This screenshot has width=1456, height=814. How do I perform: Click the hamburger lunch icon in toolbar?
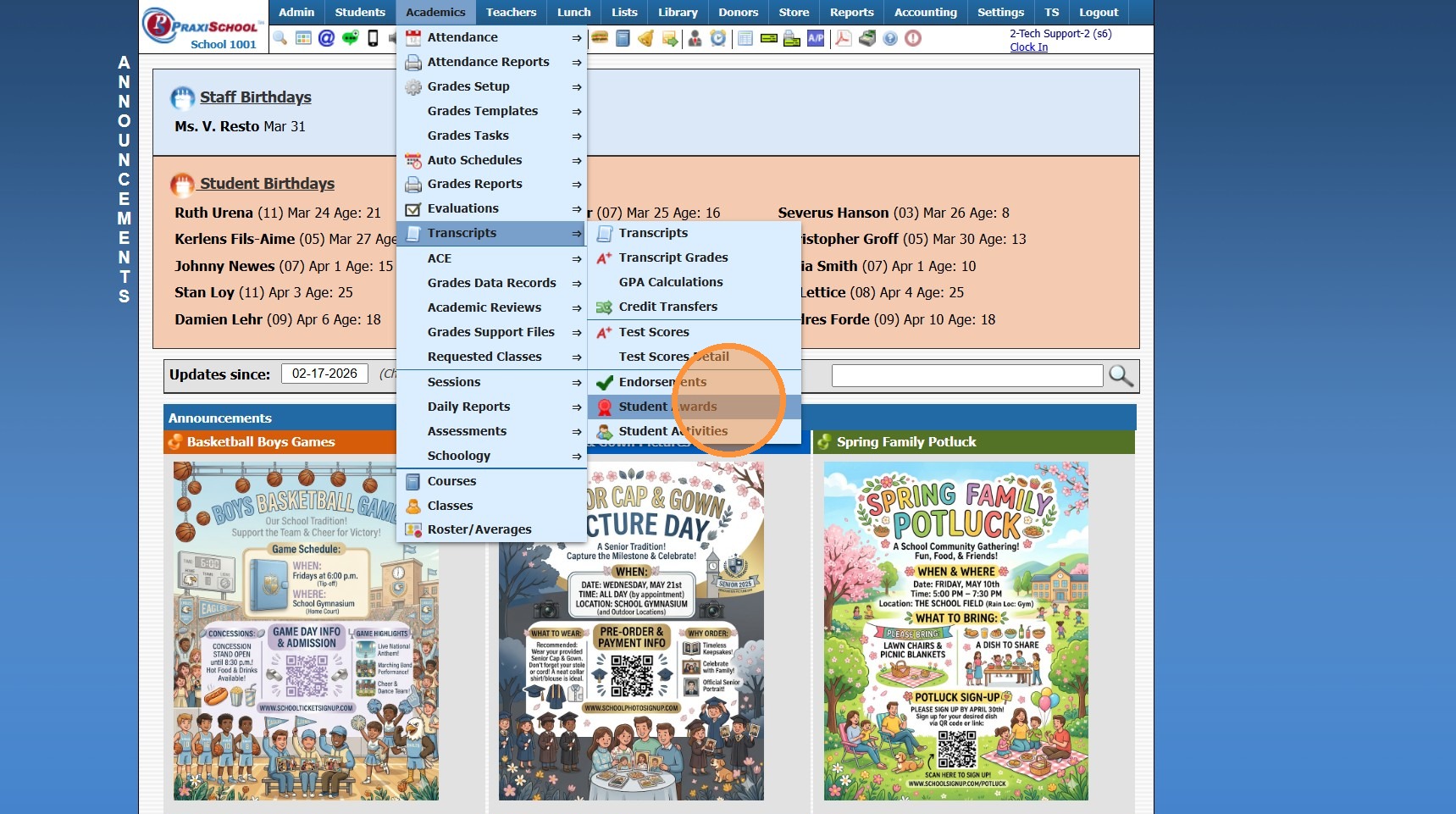[x=600, y=38]
